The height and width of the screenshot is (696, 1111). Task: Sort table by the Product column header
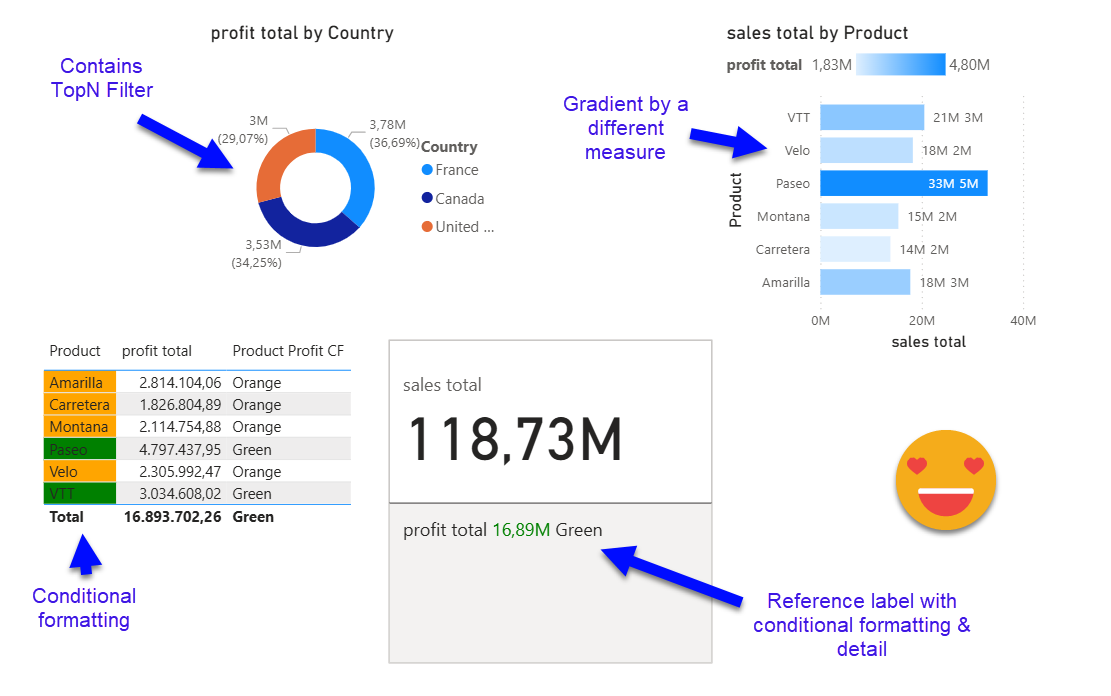pos(75,351)
